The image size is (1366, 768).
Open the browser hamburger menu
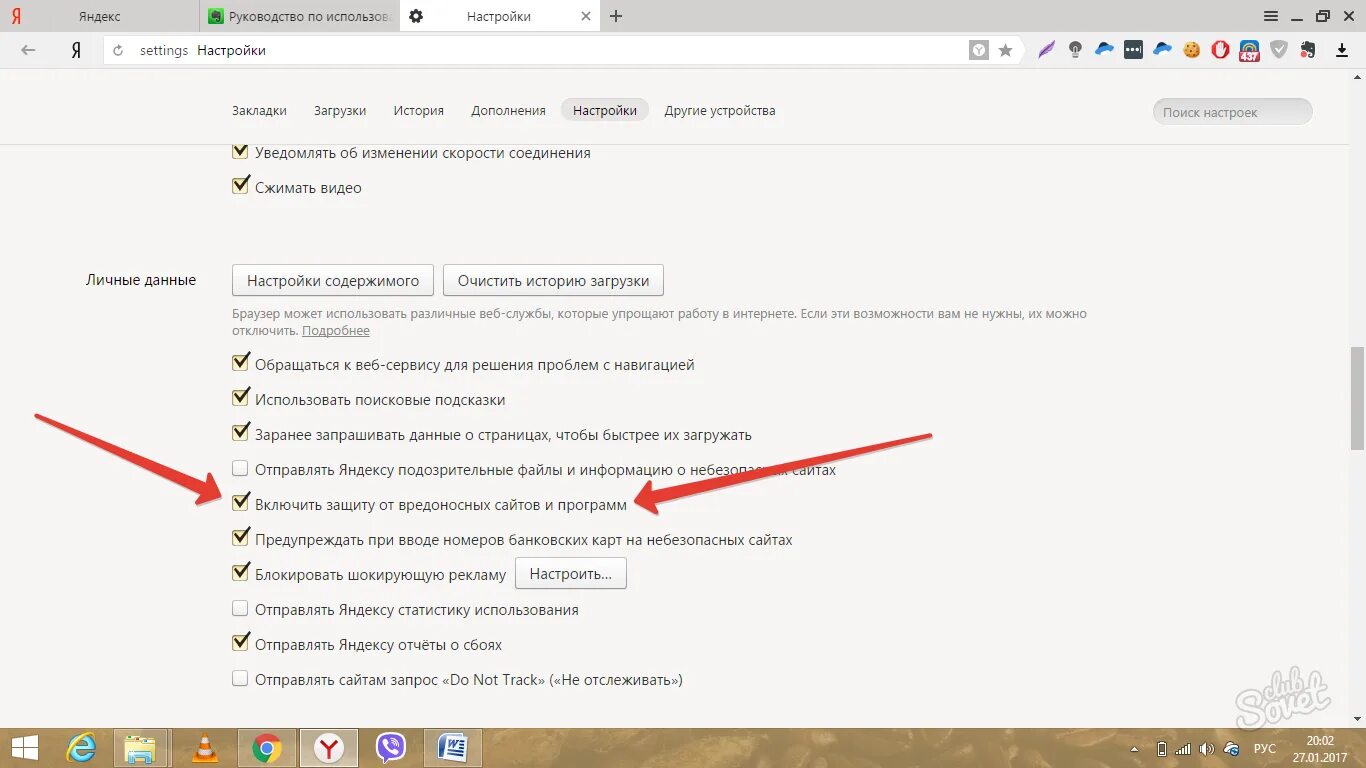point(1271,16)
